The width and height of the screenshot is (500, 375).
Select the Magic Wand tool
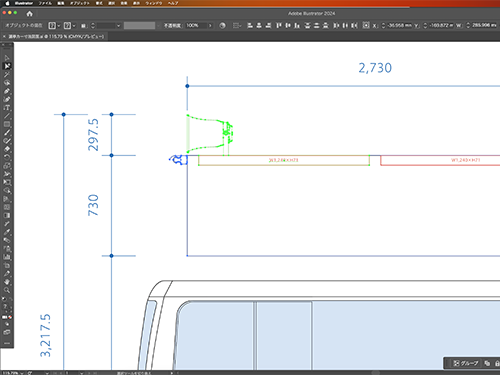pyautogui.click(x=7, y=74)
